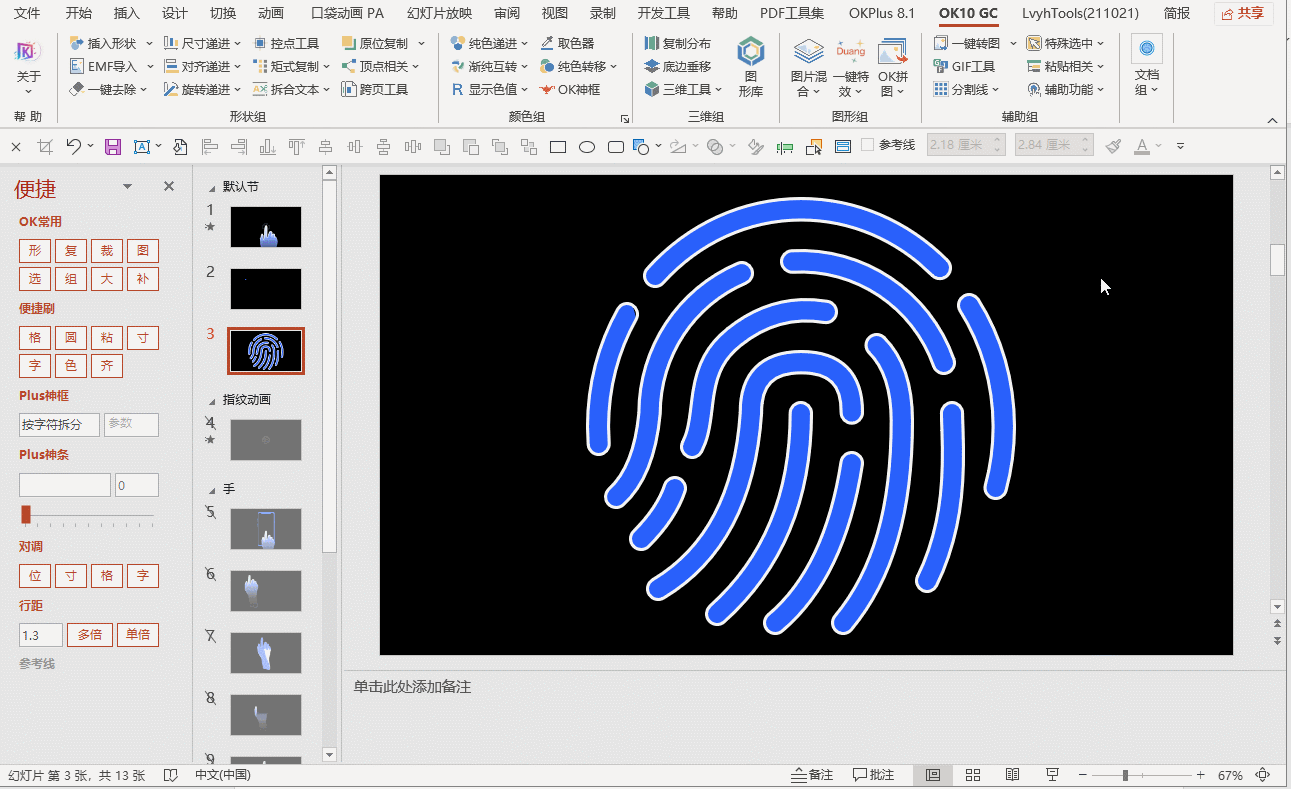The height and width of the screenshot is (789, 1291).
Task: Click the rounded rectangle shape icon
Action: click(616, 147)
